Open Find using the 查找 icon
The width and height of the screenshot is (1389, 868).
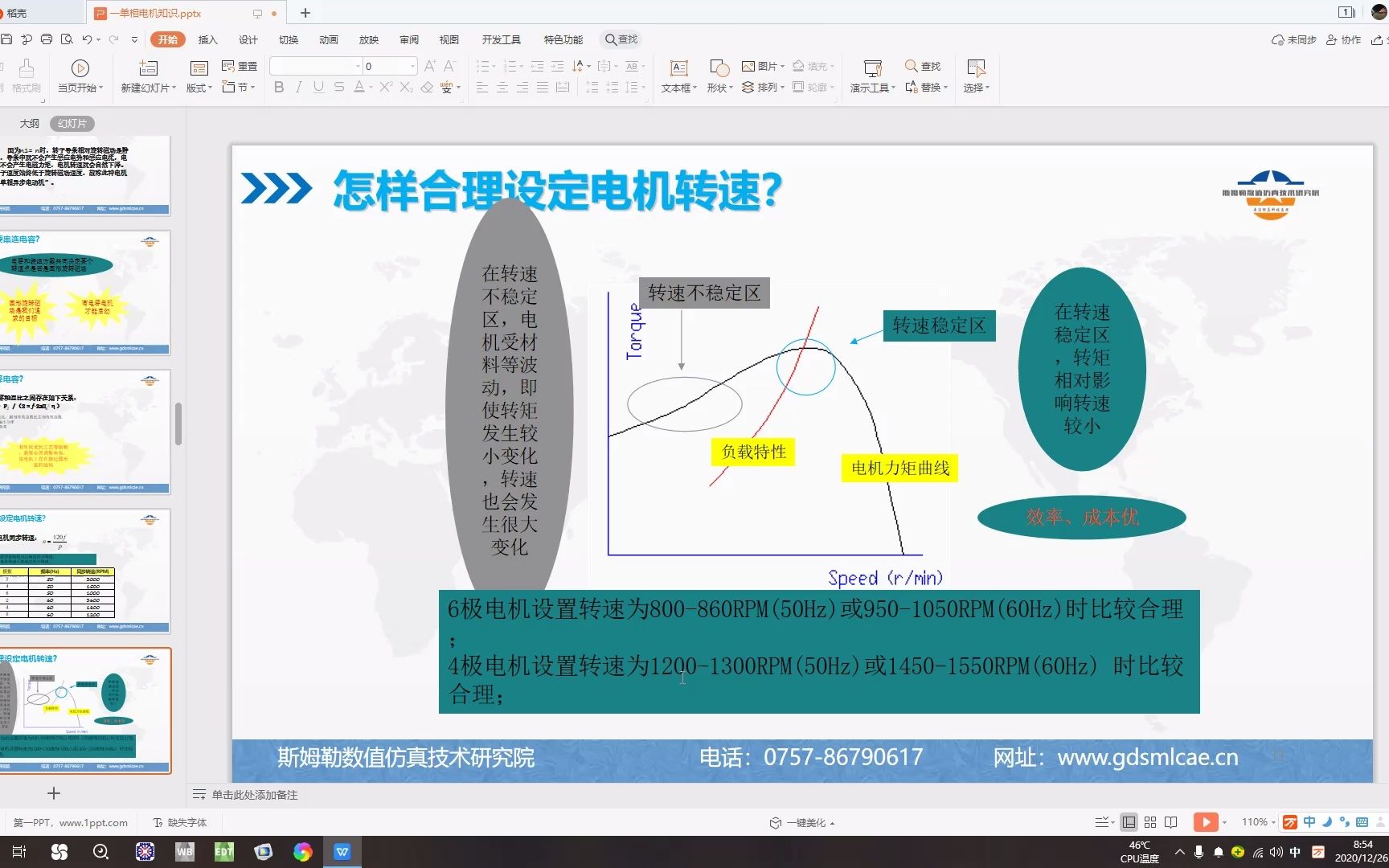coord(923,66)
